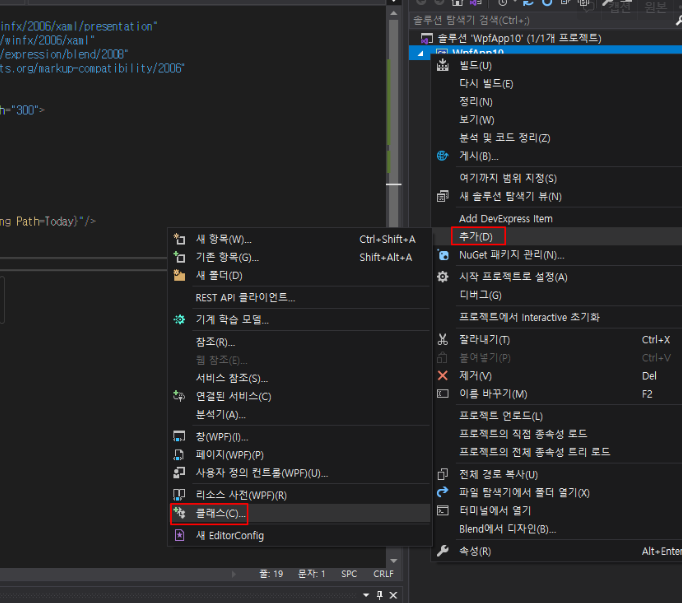The height and width of the screenshot is (603, 682).
Task: Click the 연결된 서비스(C) icon
Action: (x=179, y=396)
